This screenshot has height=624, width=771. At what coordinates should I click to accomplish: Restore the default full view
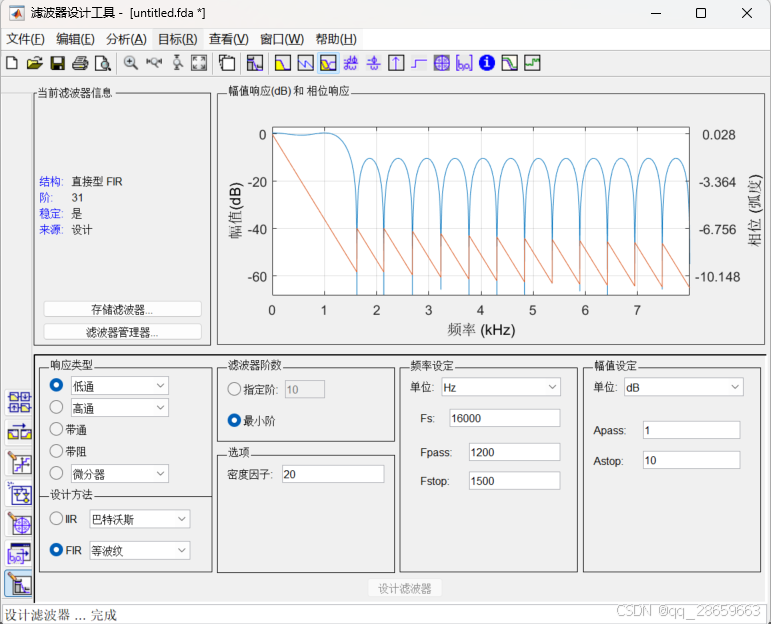pyautogui.click(x=199, y=63)
